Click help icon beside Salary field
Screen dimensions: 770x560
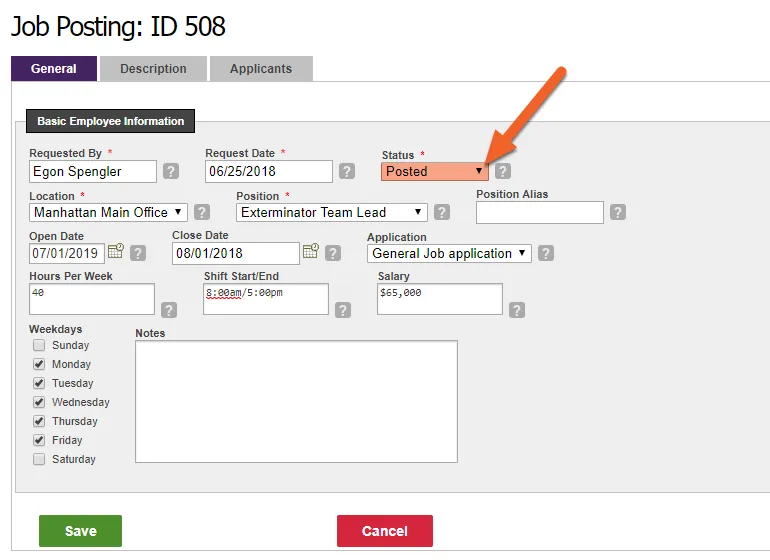(x=517, y=310)
